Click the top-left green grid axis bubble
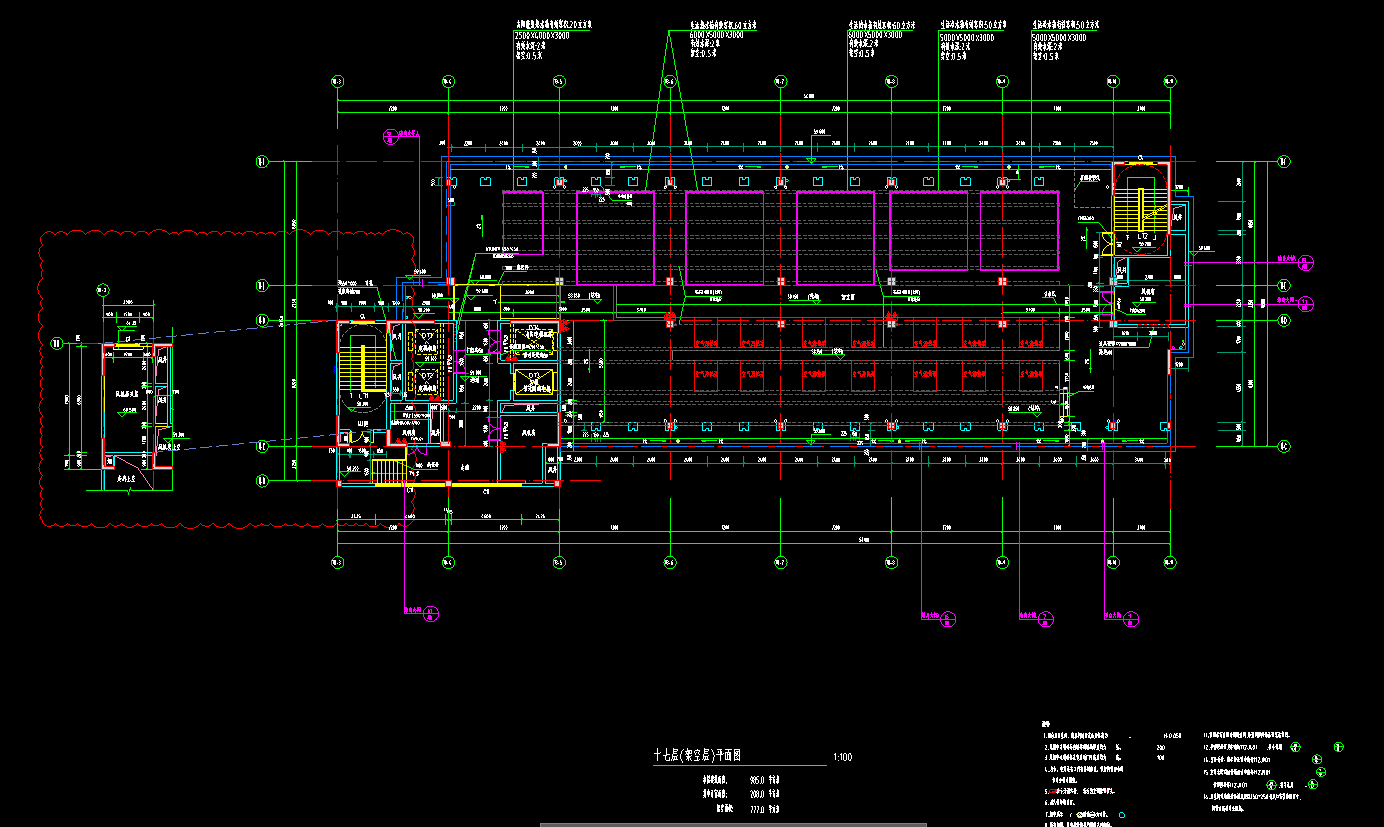This screenshot has height=827, width=1384. (337, 81)
